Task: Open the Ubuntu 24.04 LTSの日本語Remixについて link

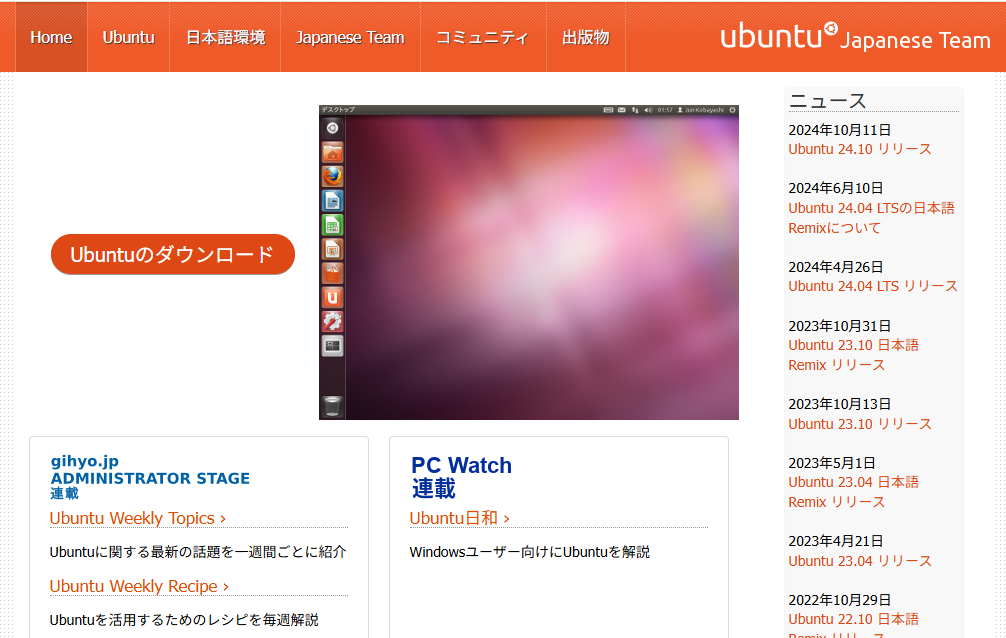Action: (x=871, y=218)
